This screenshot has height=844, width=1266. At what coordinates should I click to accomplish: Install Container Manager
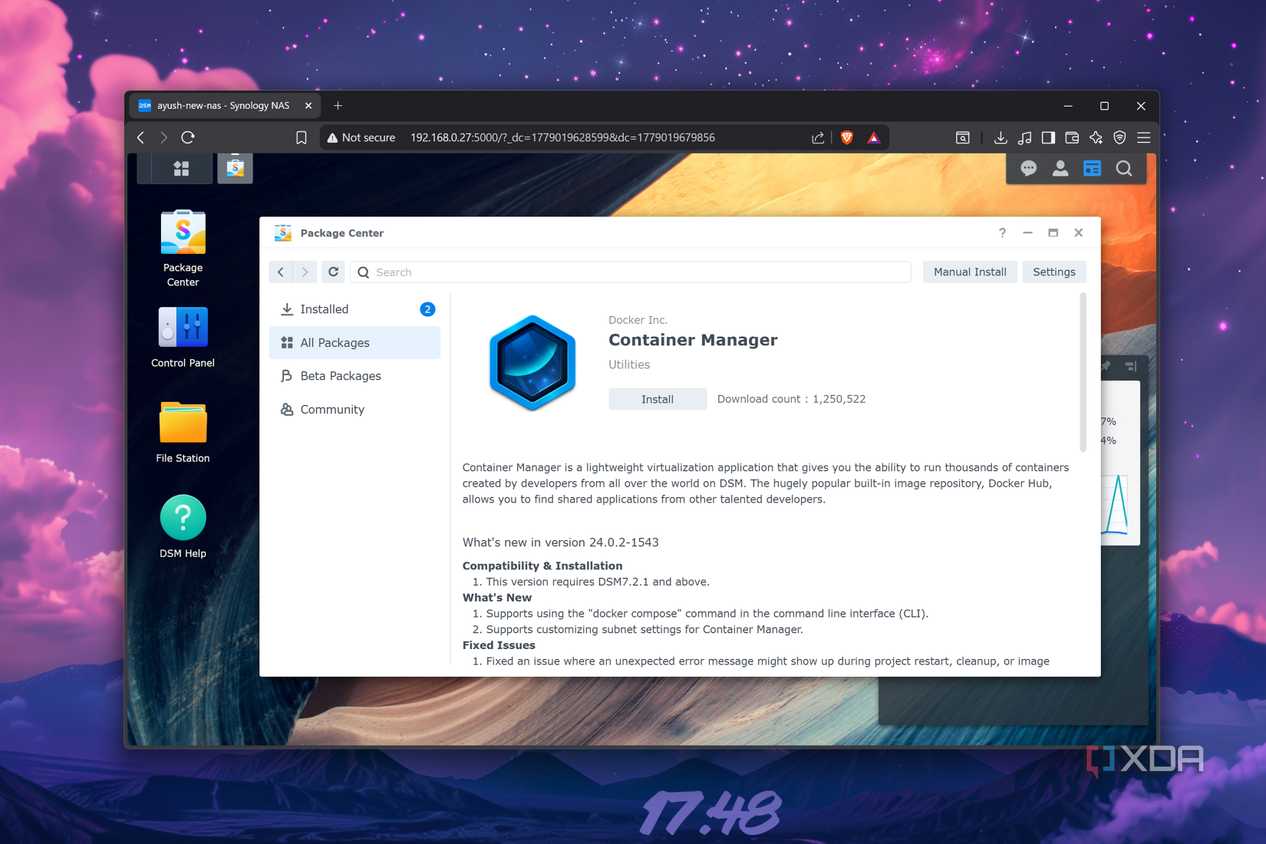click(658, 399)
